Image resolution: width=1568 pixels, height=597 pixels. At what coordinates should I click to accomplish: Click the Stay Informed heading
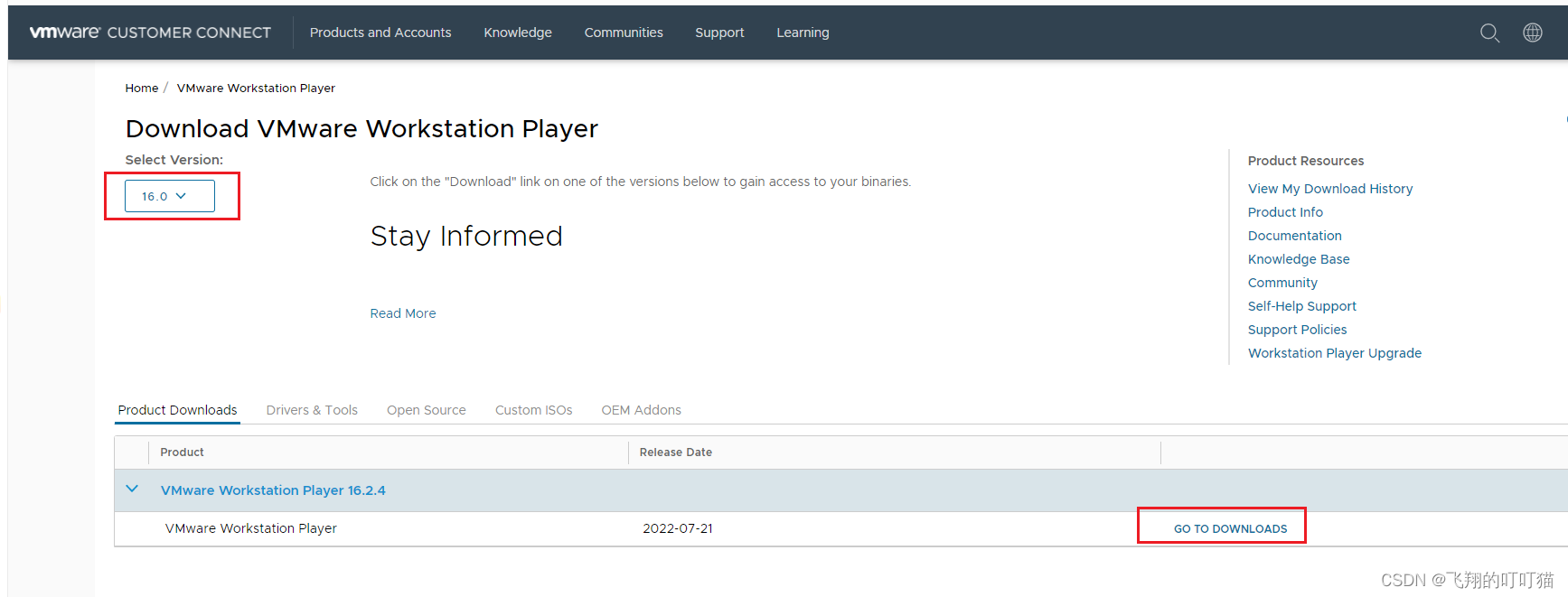[x=466, y=237]
